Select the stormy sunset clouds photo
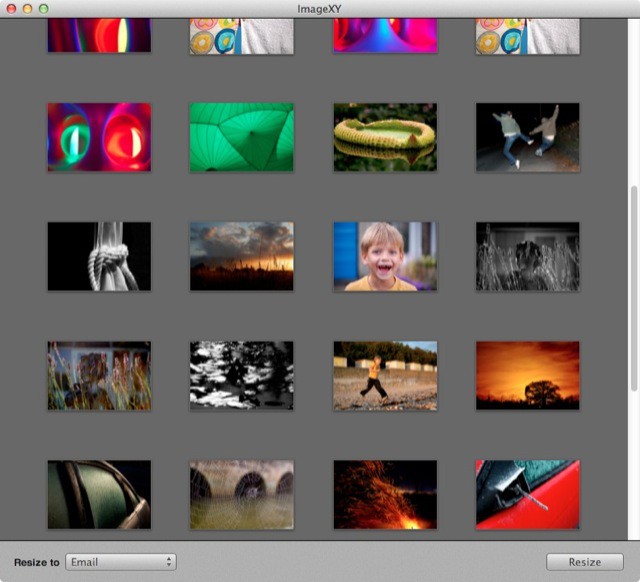Image resolution: width=640 pixels, height=582 pixels. click(x=242, y=256)
